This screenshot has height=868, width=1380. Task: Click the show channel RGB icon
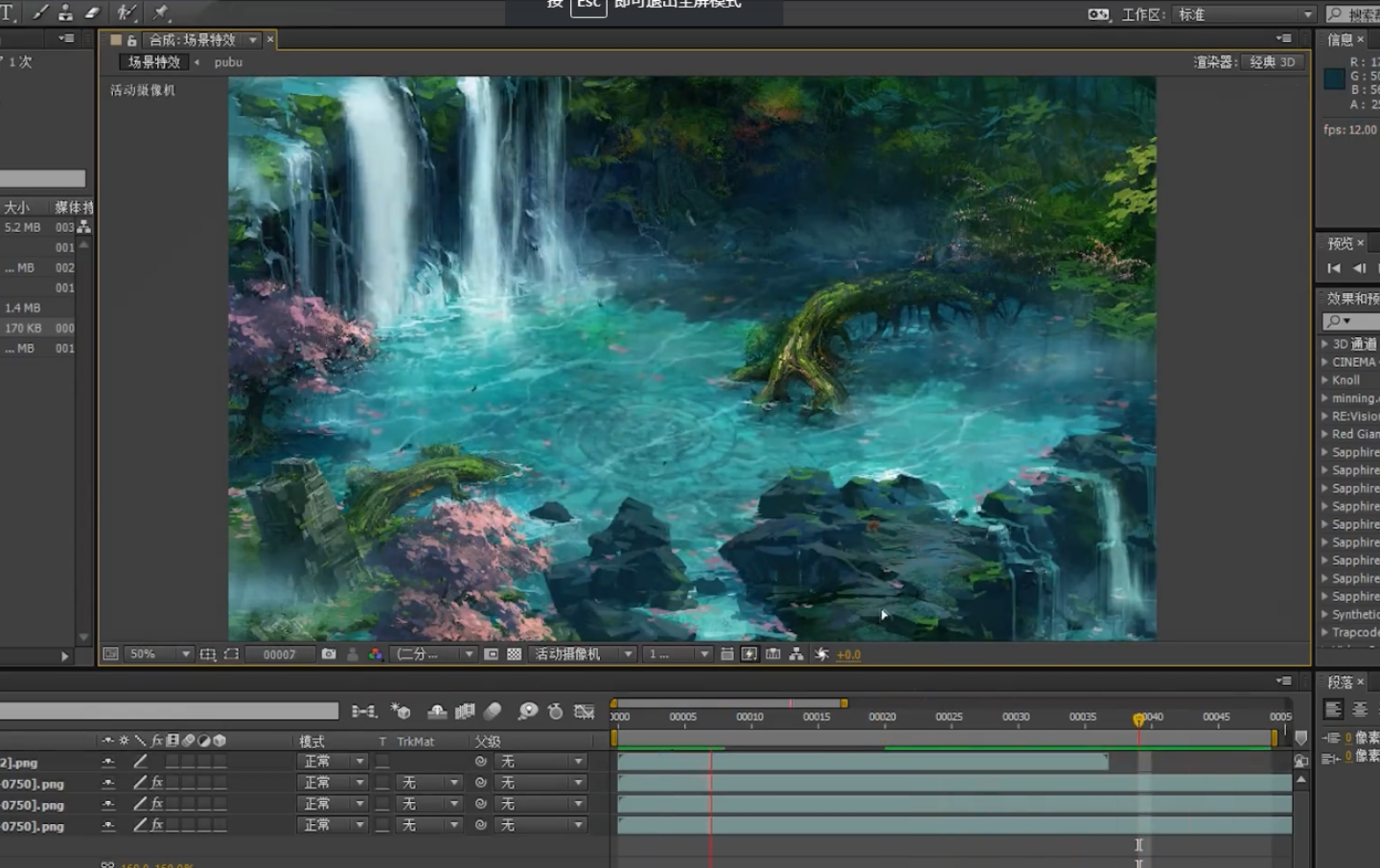376,654
